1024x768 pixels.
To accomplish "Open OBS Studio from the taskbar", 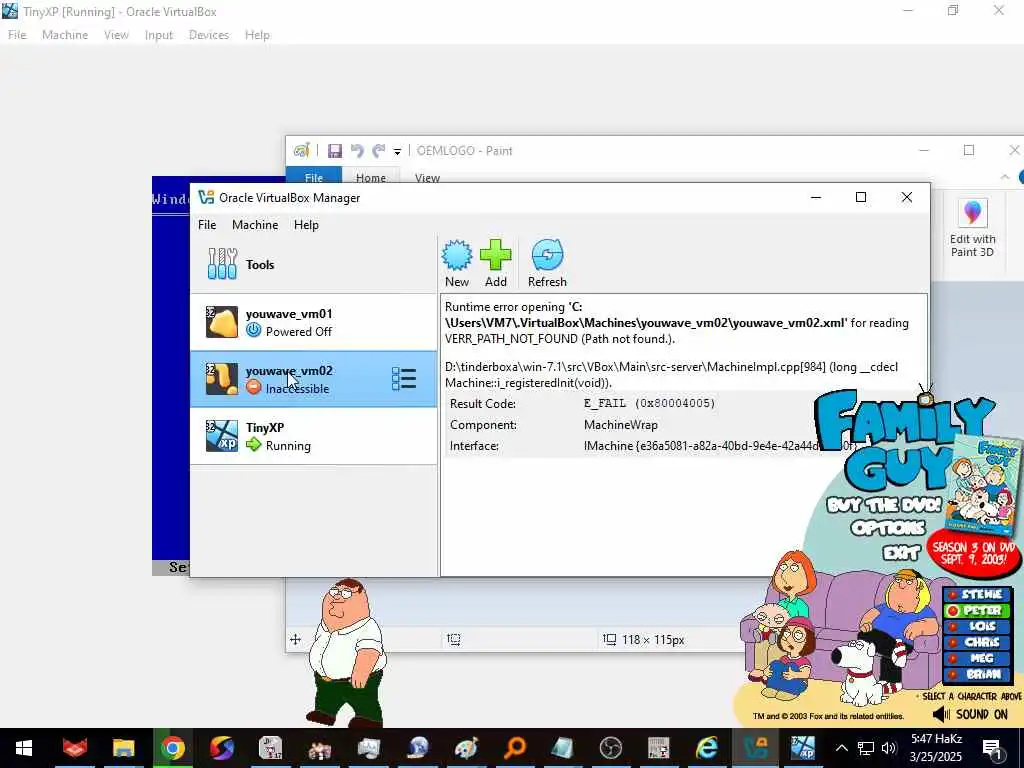I will 611,748.
